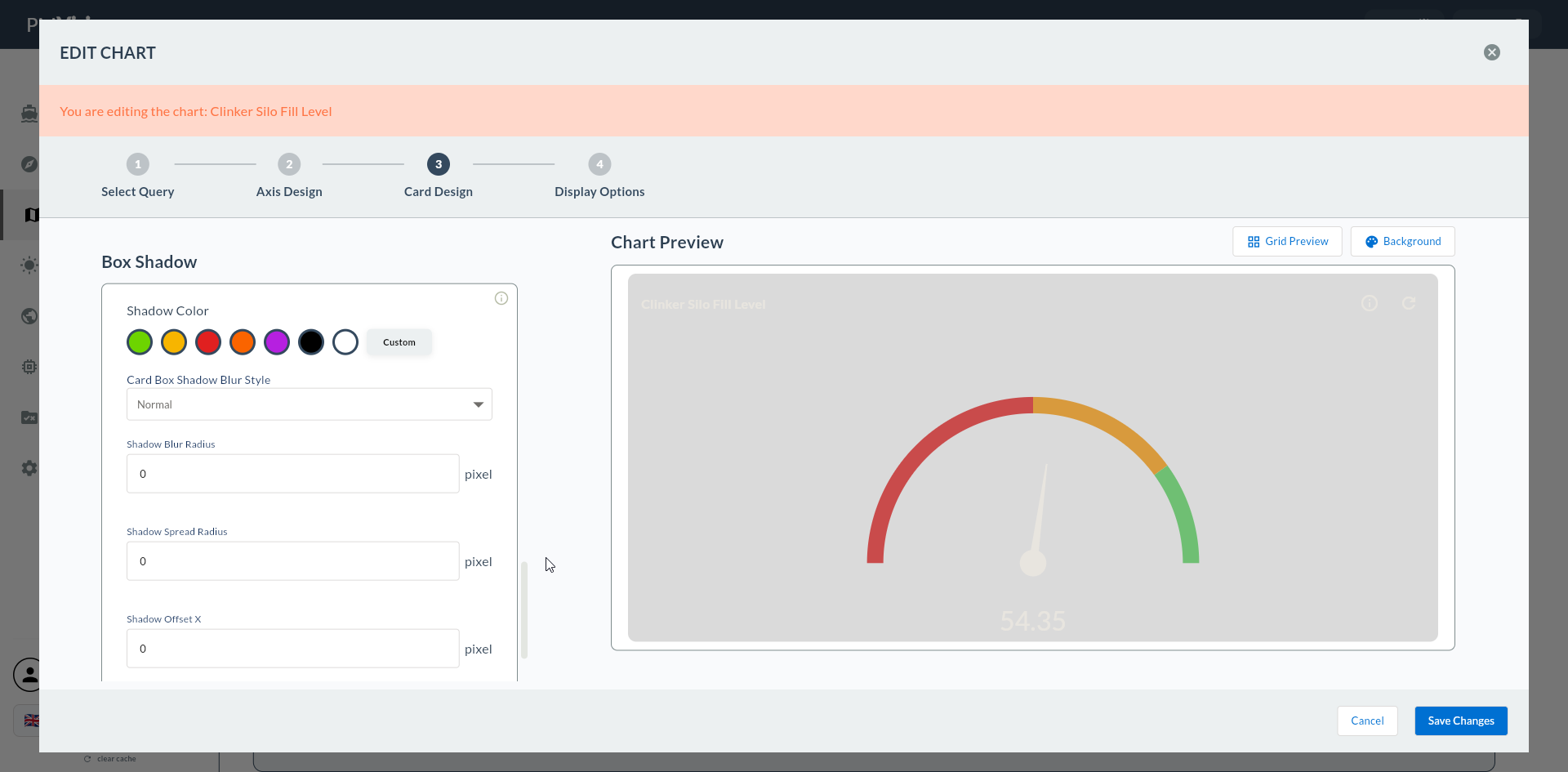This screenshot has width=1568, height=772.
Task: Open Card Box Shadow Blur Style dropdown
Action: pos(310,404)
